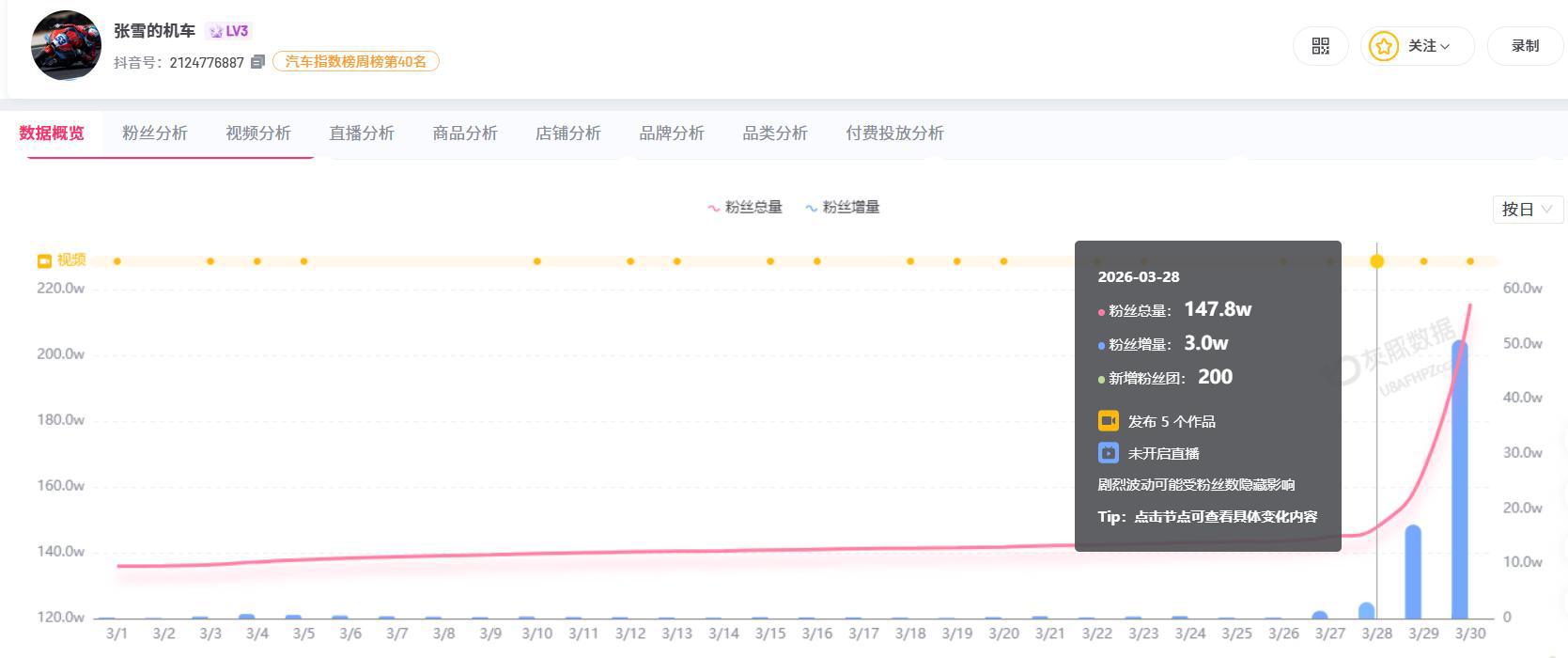Copy the Douyin ID with copy icon

click(257, 62)
